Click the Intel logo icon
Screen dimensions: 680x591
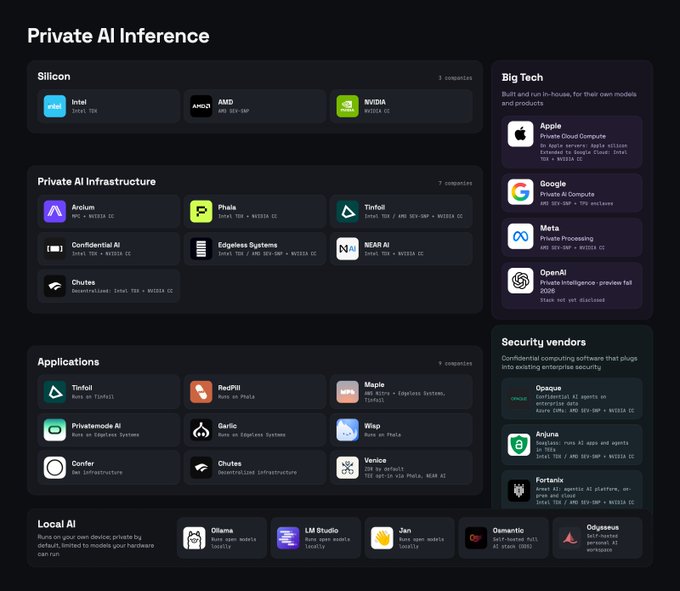coord(55,106)
